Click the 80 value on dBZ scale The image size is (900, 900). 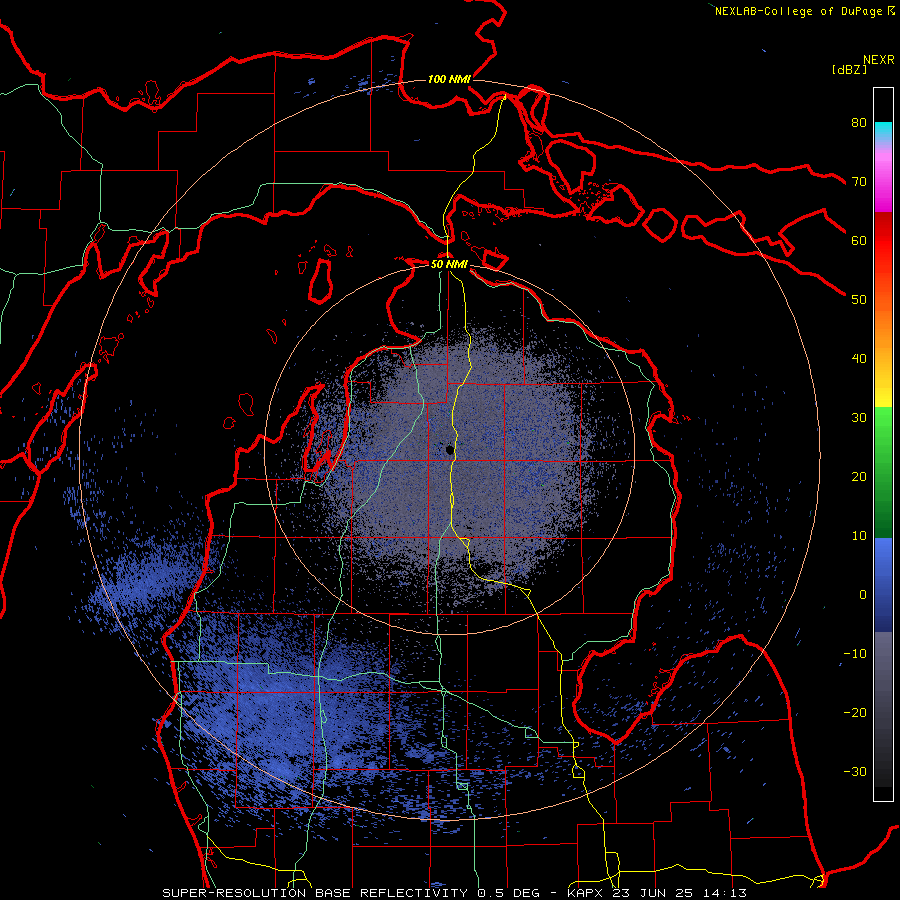pos(859,122)
